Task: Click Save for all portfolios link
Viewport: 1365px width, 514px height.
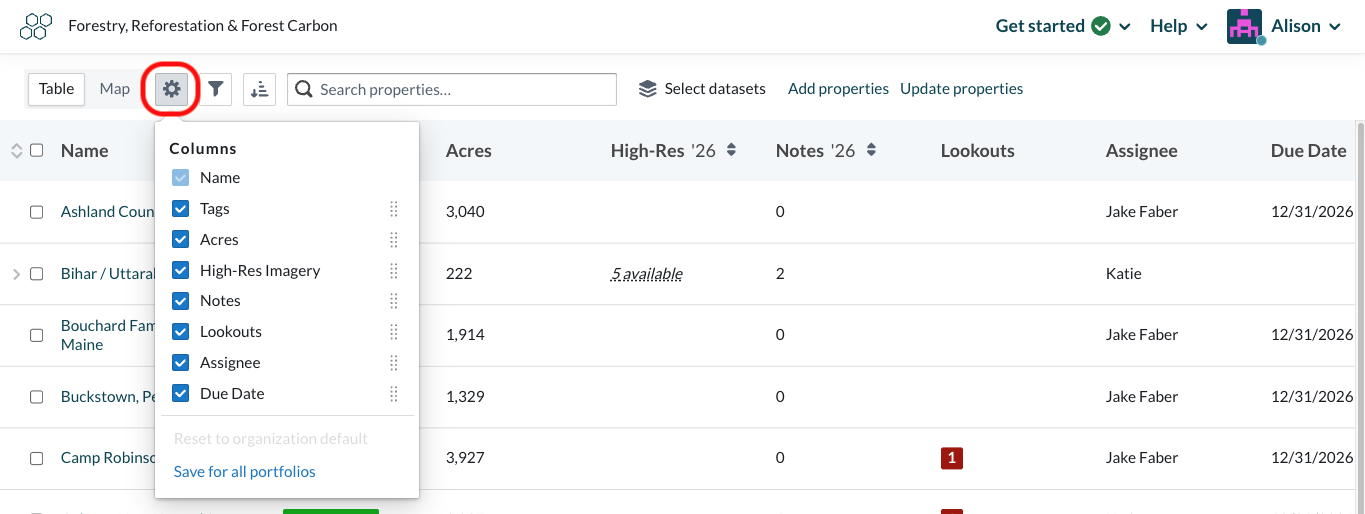Action: 244,471
